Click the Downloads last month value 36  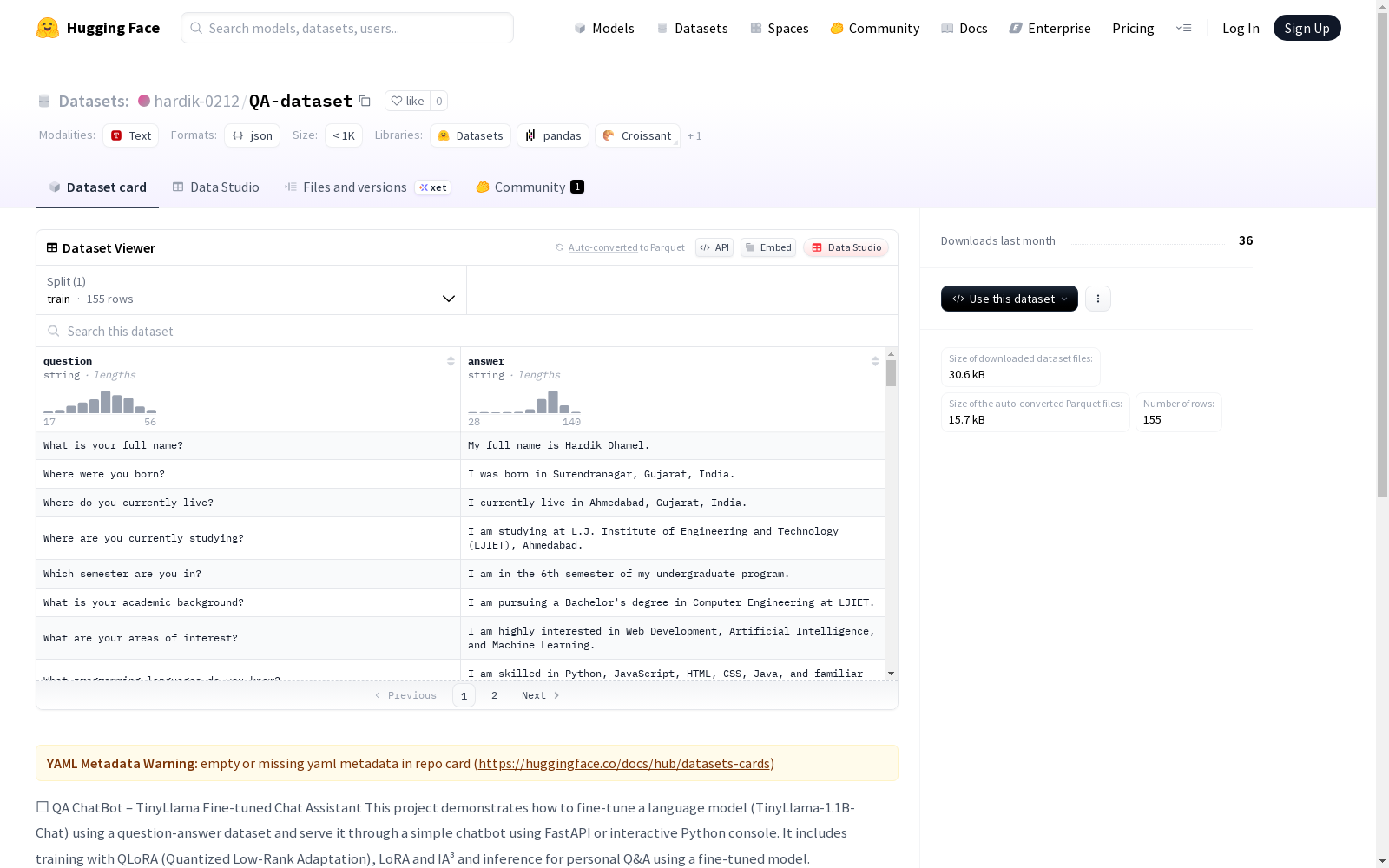pyautogui.click(x=1246, y=240)
